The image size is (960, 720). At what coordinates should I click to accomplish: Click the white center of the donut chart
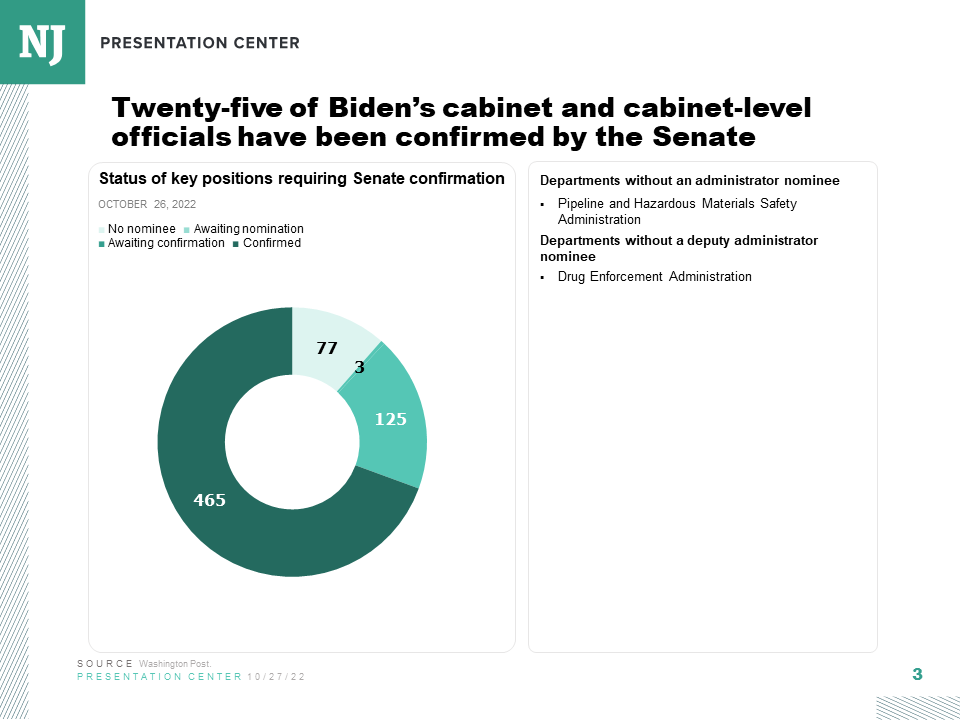(x=292, y=442)
